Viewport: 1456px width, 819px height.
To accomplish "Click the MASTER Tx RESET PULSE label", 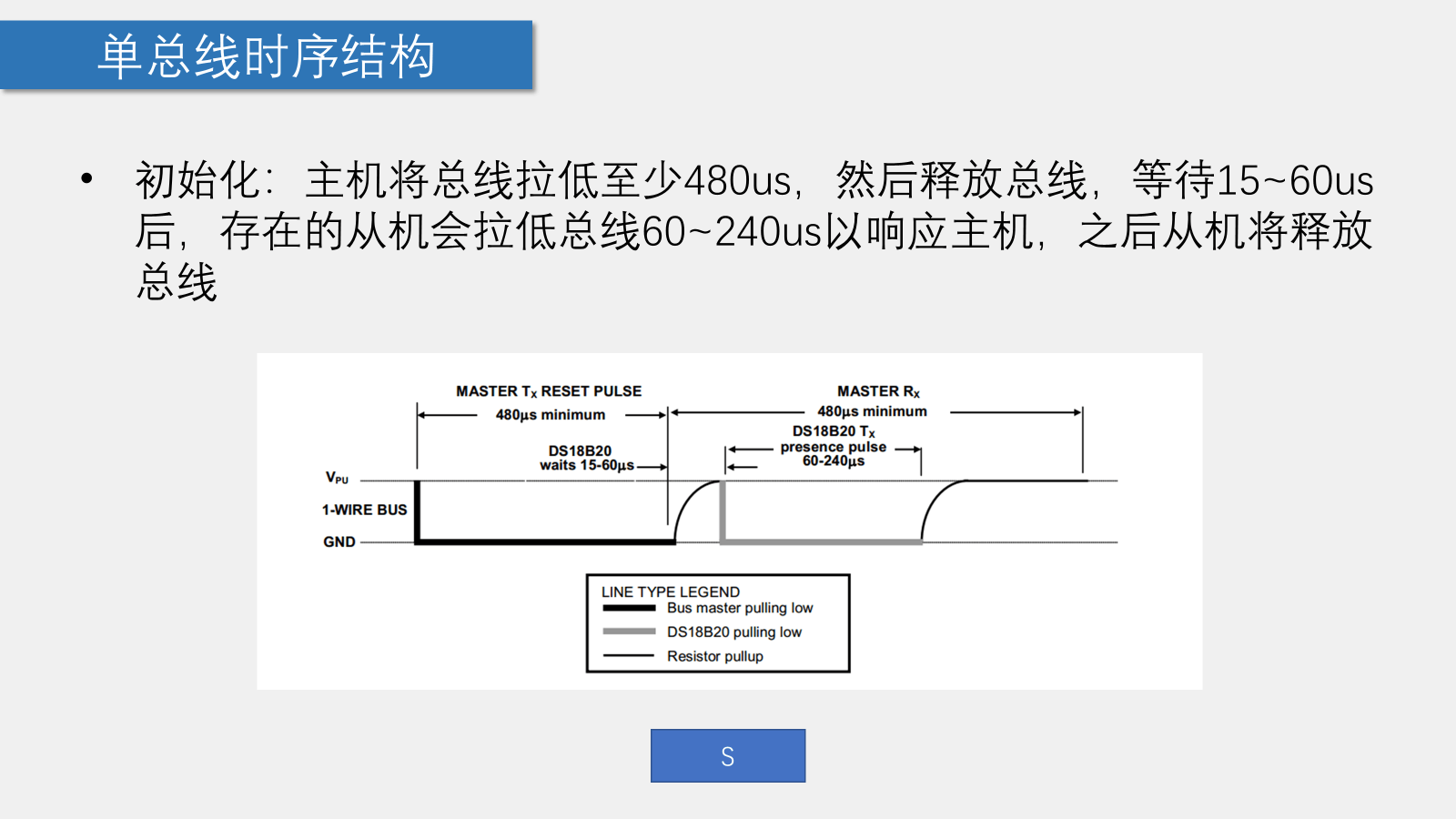I will point(549,391).
